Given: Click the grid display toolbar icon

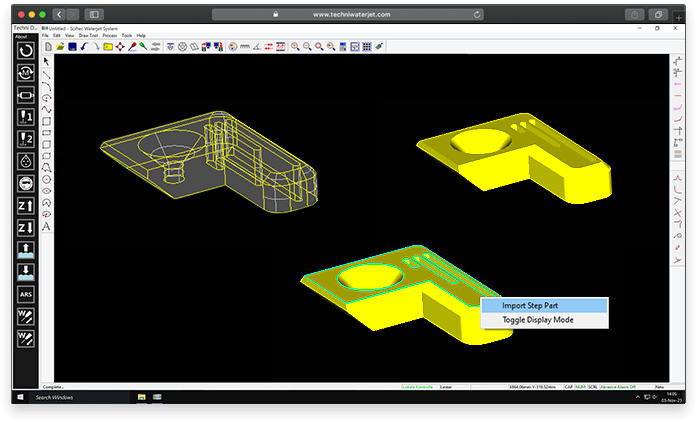Looking at the screenshot, I should tap(367, 47).
